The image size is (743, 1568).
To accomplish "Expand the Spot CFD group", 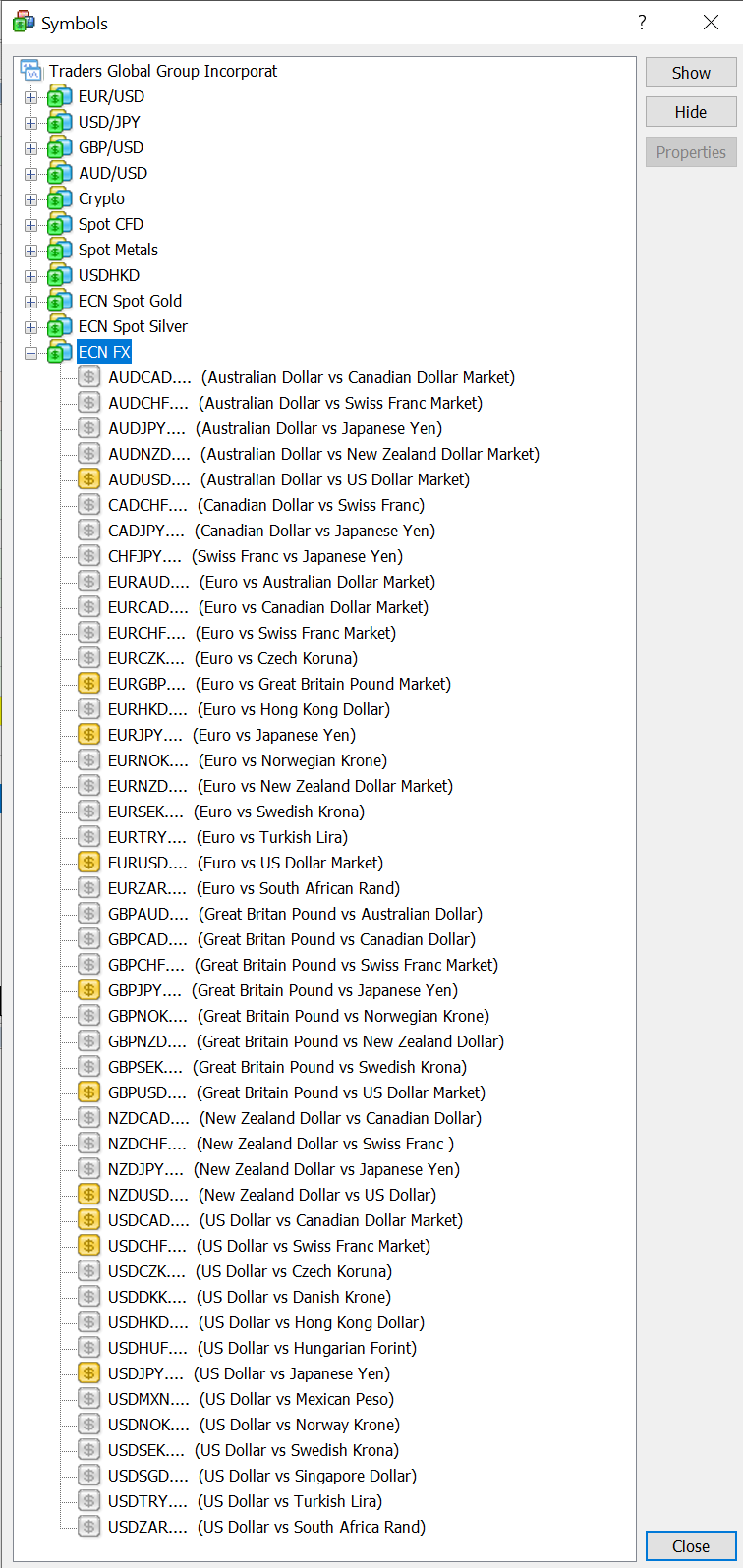I will tap(30, 225).
